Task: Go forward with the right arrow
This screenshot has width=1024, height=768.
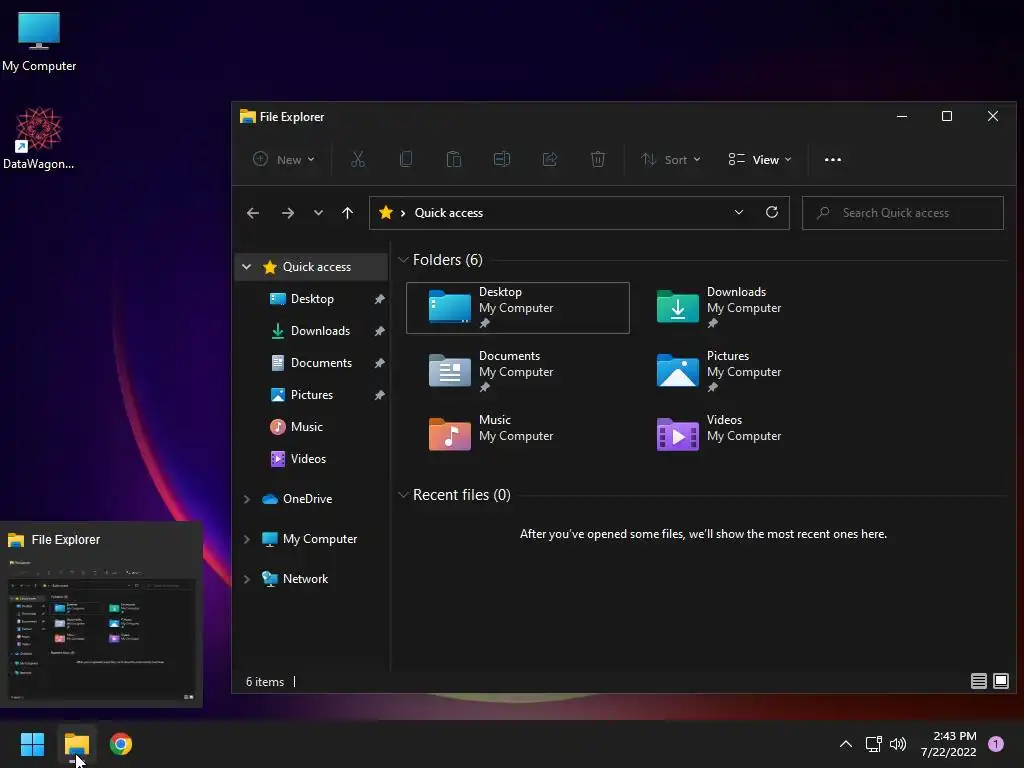Action: pos(287,213)
